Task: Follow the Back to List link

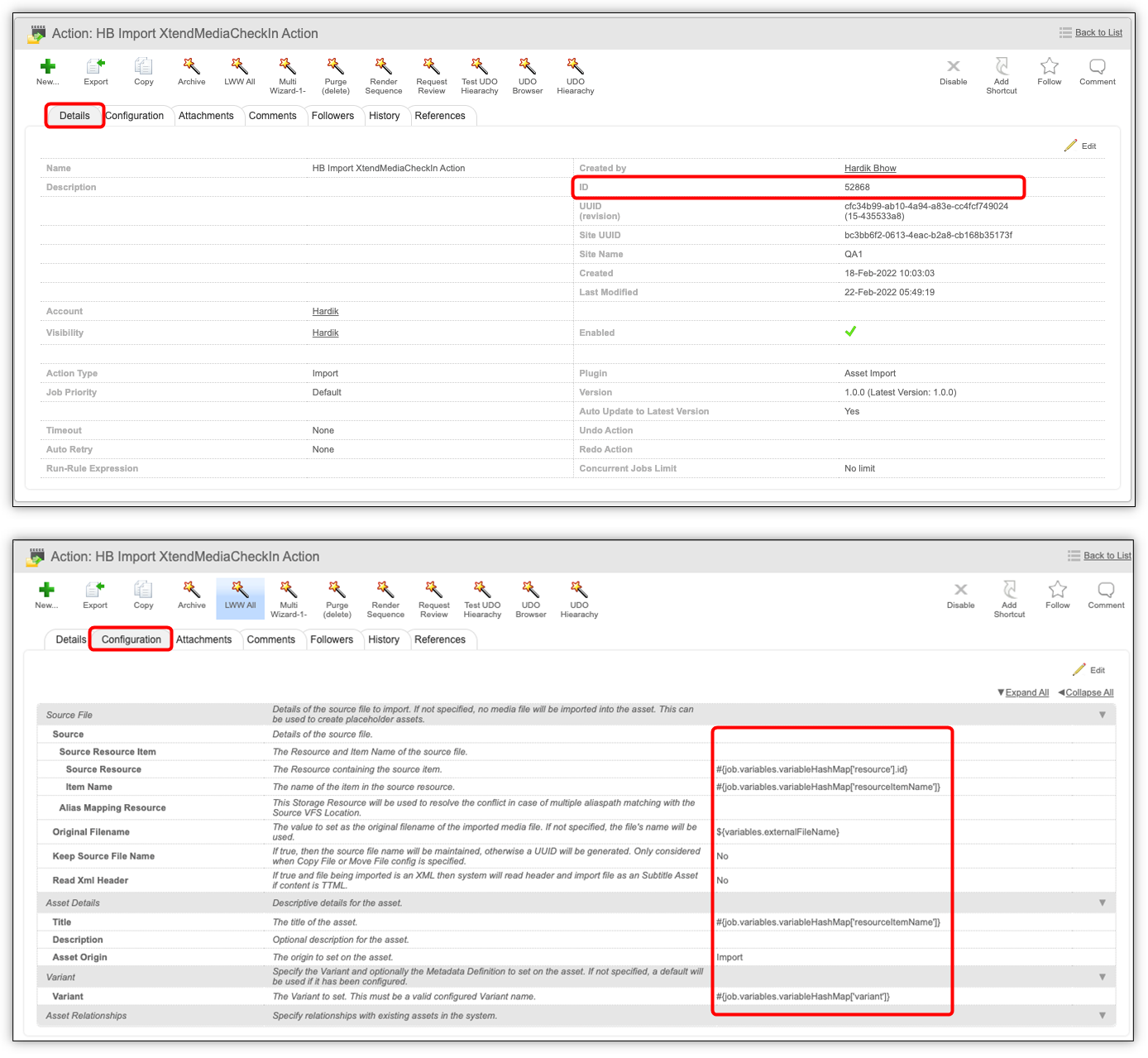Action: tap(1097, 32)
